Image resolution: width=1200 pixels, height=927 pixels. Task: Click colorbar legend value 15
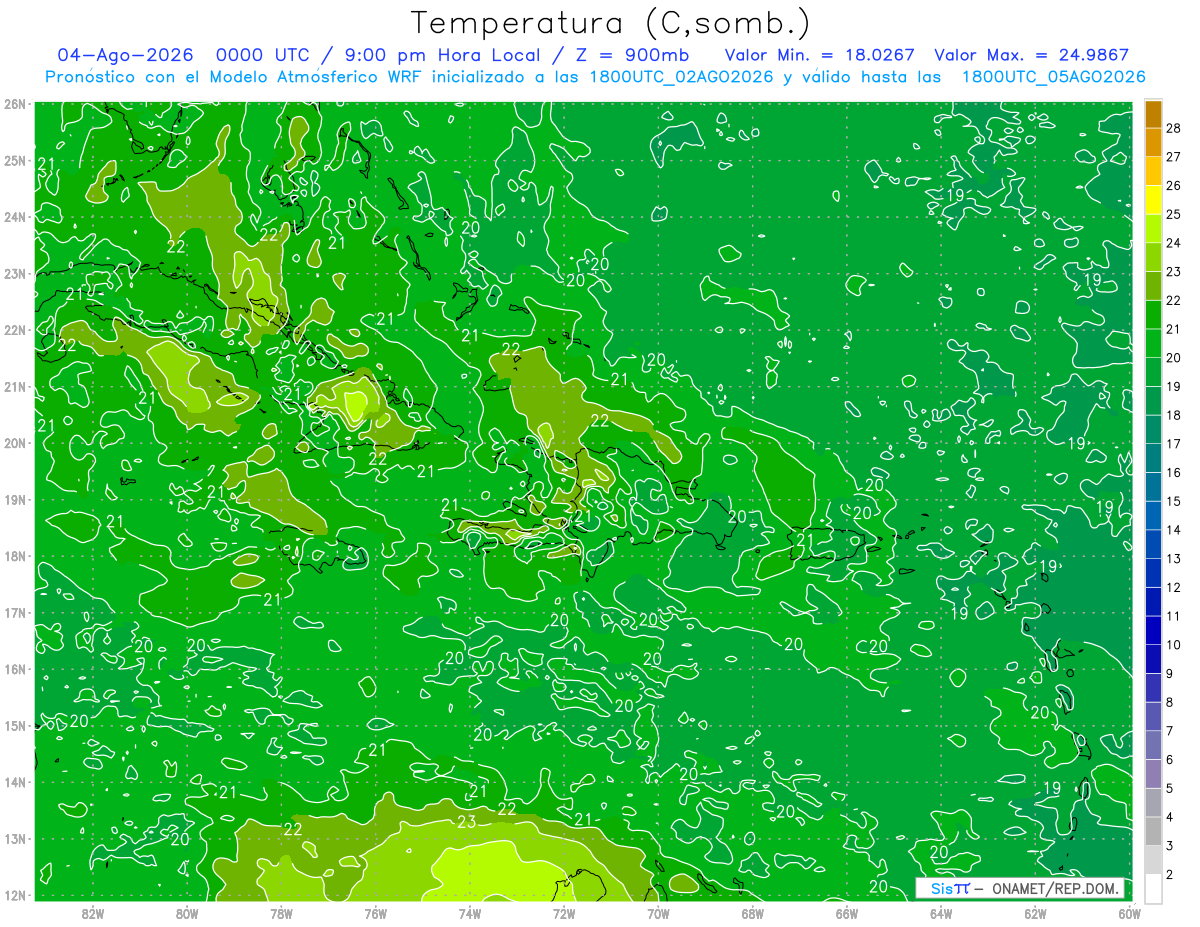(x=1174, y=501)
